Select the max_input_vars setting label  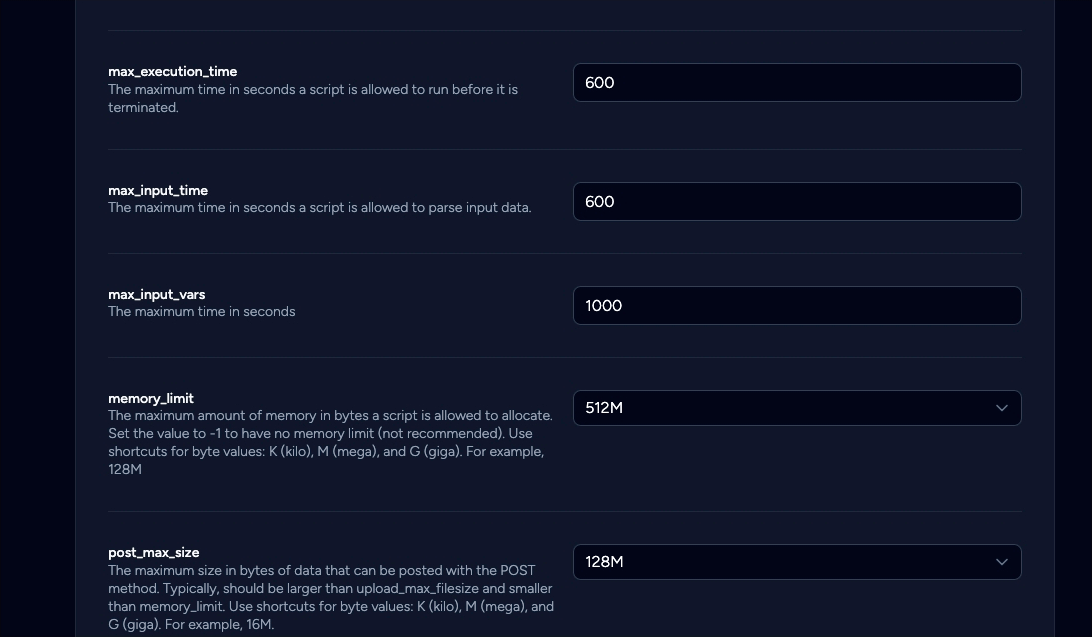[157, 294]
